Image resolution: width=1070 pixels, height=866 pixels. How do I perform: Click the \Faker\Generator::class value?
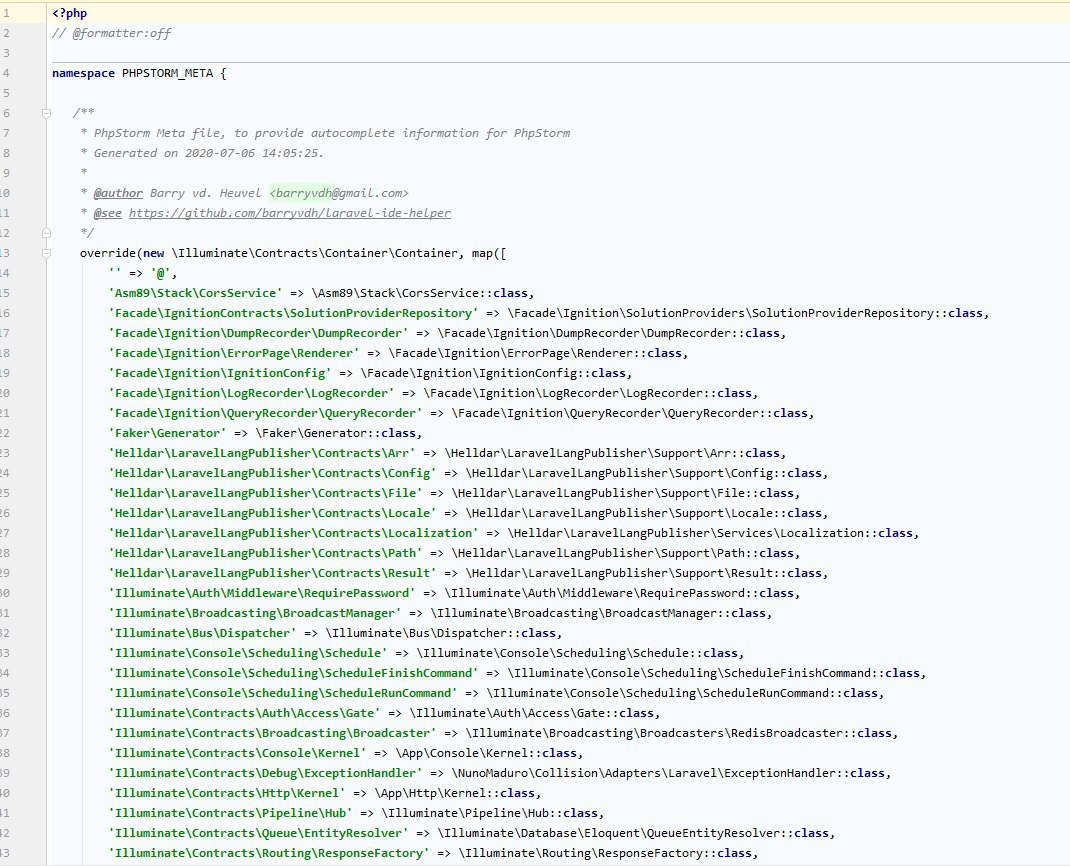click(335, 433)
